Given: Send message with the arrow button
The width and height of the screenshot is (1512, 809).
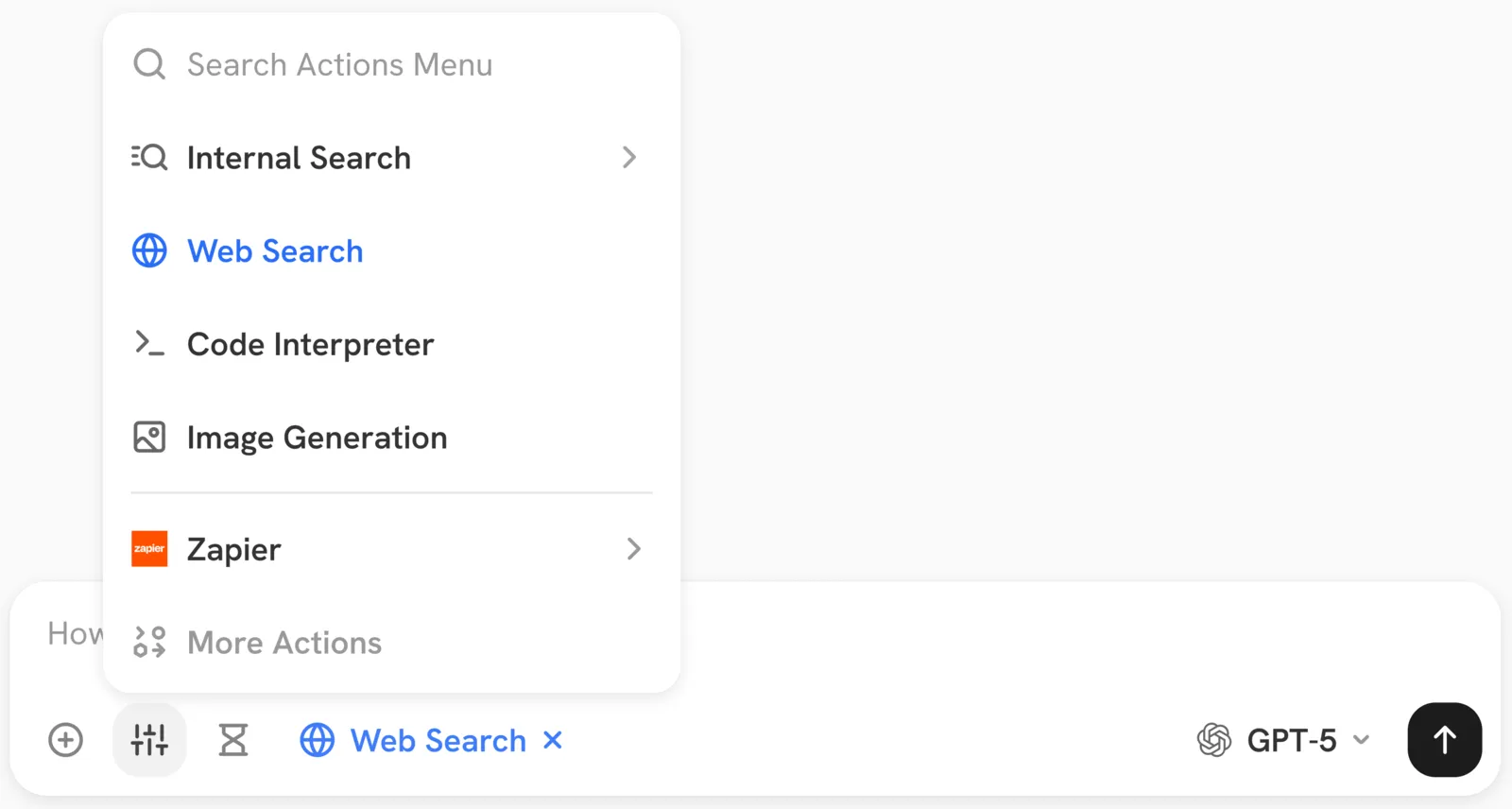Looking at the screenshot, I should pos(1445,740).
